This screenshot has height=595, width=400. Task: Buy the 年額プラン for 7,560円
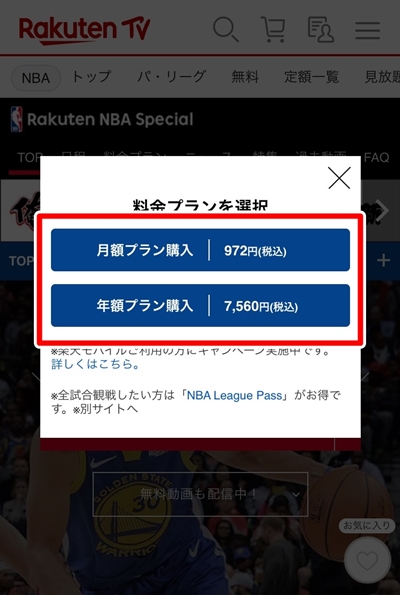pos(200,305)
